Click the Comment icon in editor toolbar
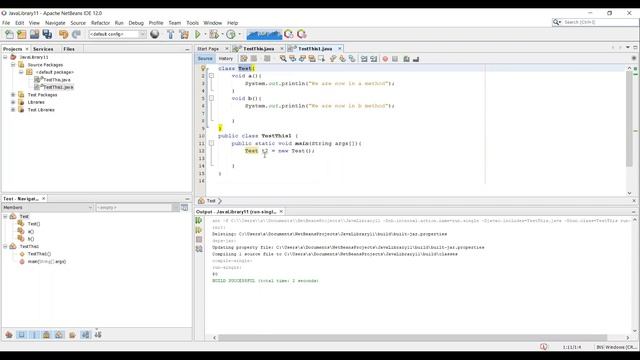The width and height of the screenshot is (640, 360). [407, 59]
